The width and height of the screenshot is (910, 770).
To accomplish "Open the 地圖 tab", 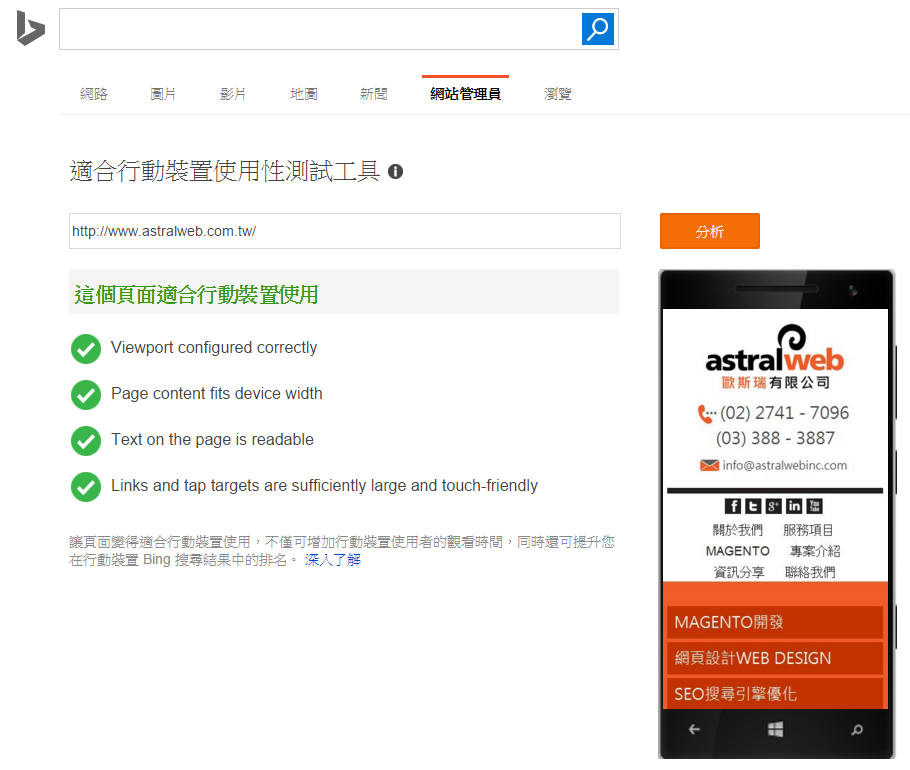I will (304, 94).
